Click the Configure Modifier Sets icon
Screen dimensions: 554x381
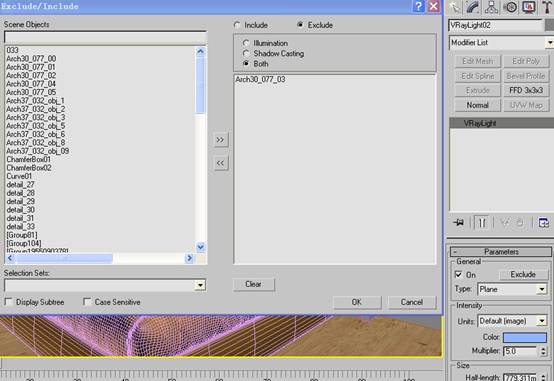543,223
